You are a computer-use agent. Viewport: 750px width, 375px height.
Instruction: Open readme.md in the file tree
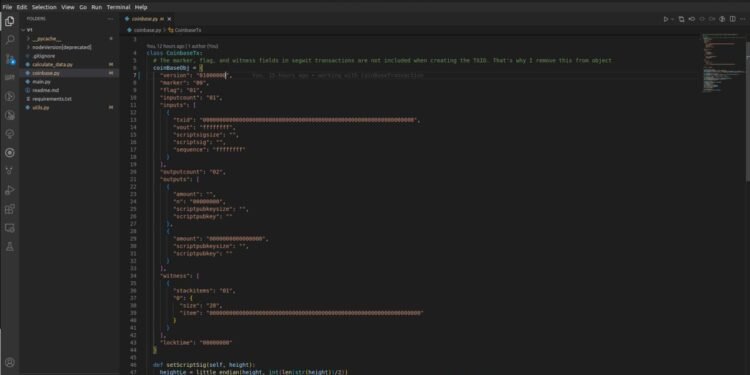[45, 90]
